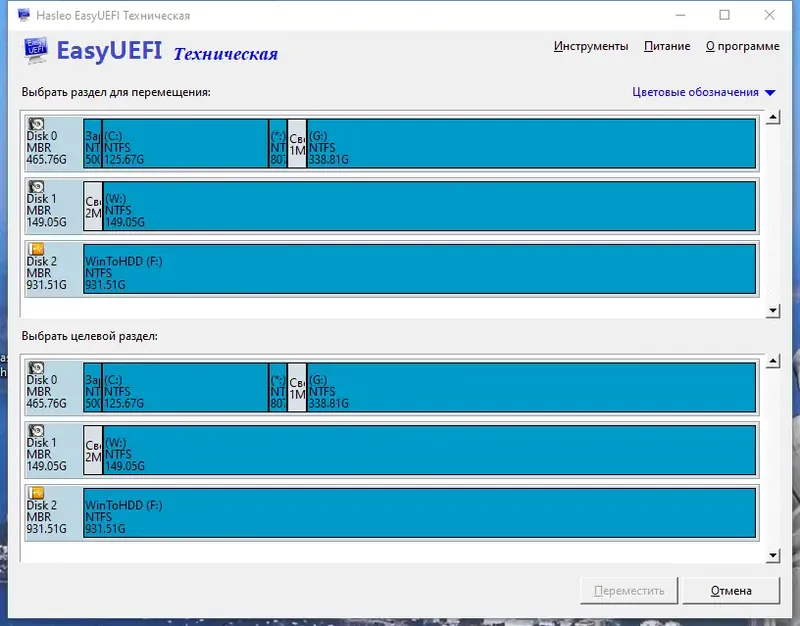Select (W:) 149.05G partition in source list
The width and height of the screenshot is (800, 626).
point(429,206)
